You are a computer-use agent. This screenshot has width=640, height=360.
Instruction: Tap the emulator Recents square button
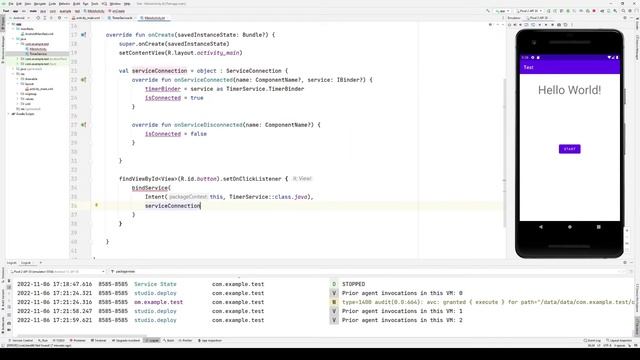598,227
